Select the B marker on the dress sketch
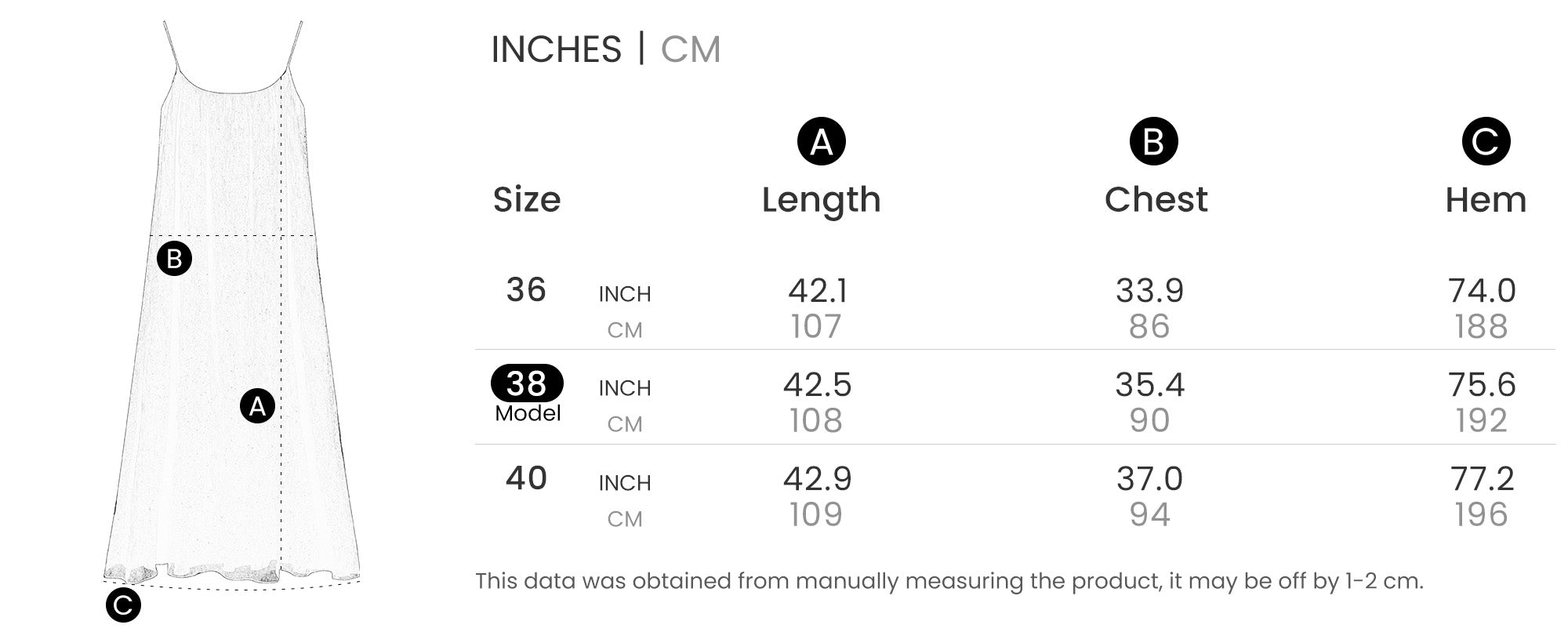1568x632 pixels. pyautogui.click(x=174, y=259)
